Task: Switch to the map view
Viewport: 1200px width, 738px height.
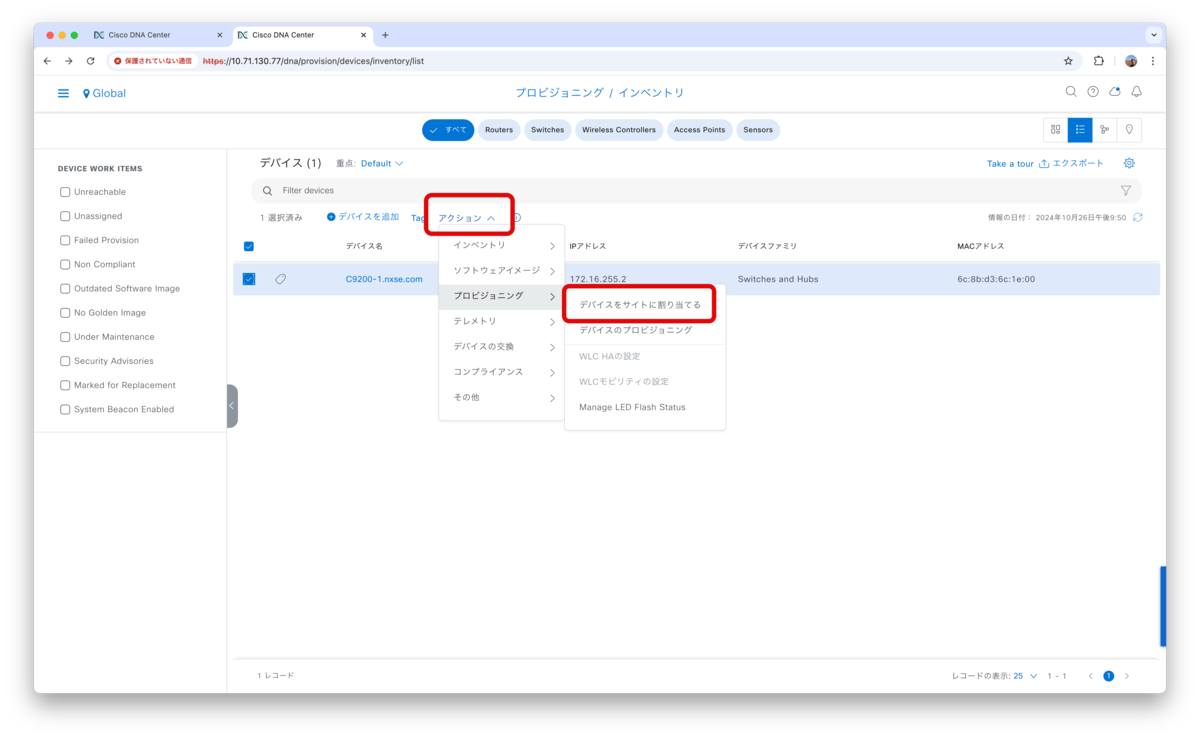Action: pos(1131,129)
